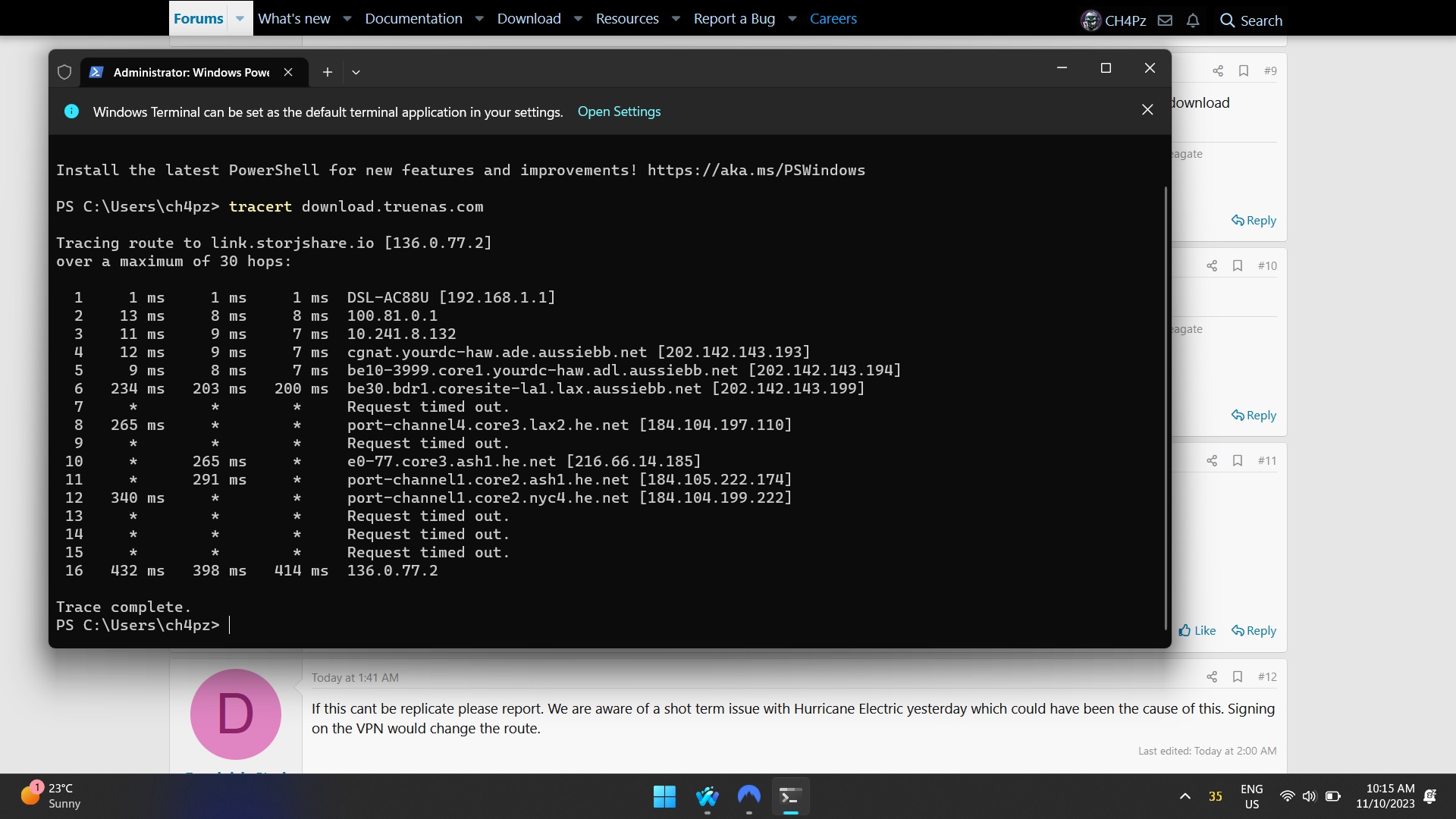Show hidden system tray icons
1456x819 pixels.
tap(1185, 796)
